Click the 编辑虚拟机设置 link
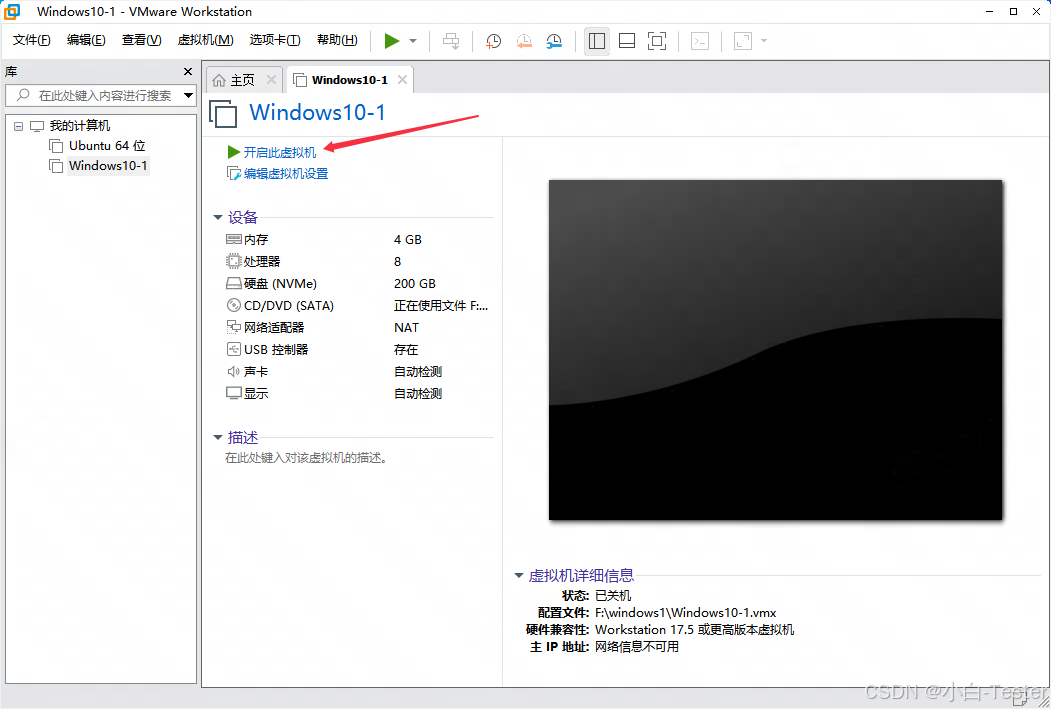Image resolution: width=1051 pixels, height=709 pixels. 286,174
